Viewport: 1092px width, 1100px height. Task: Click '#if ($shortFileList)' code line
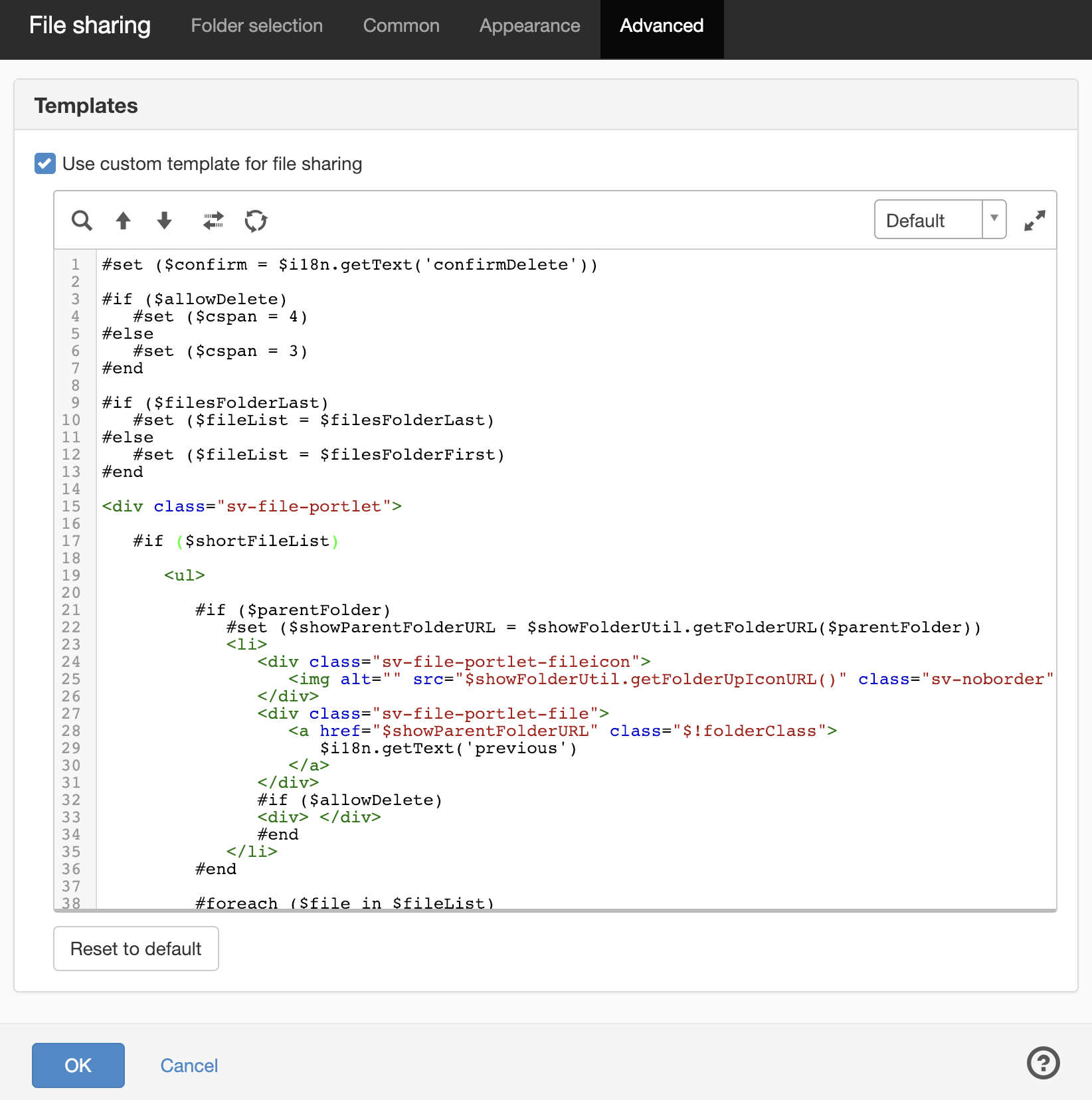(236, 541)
